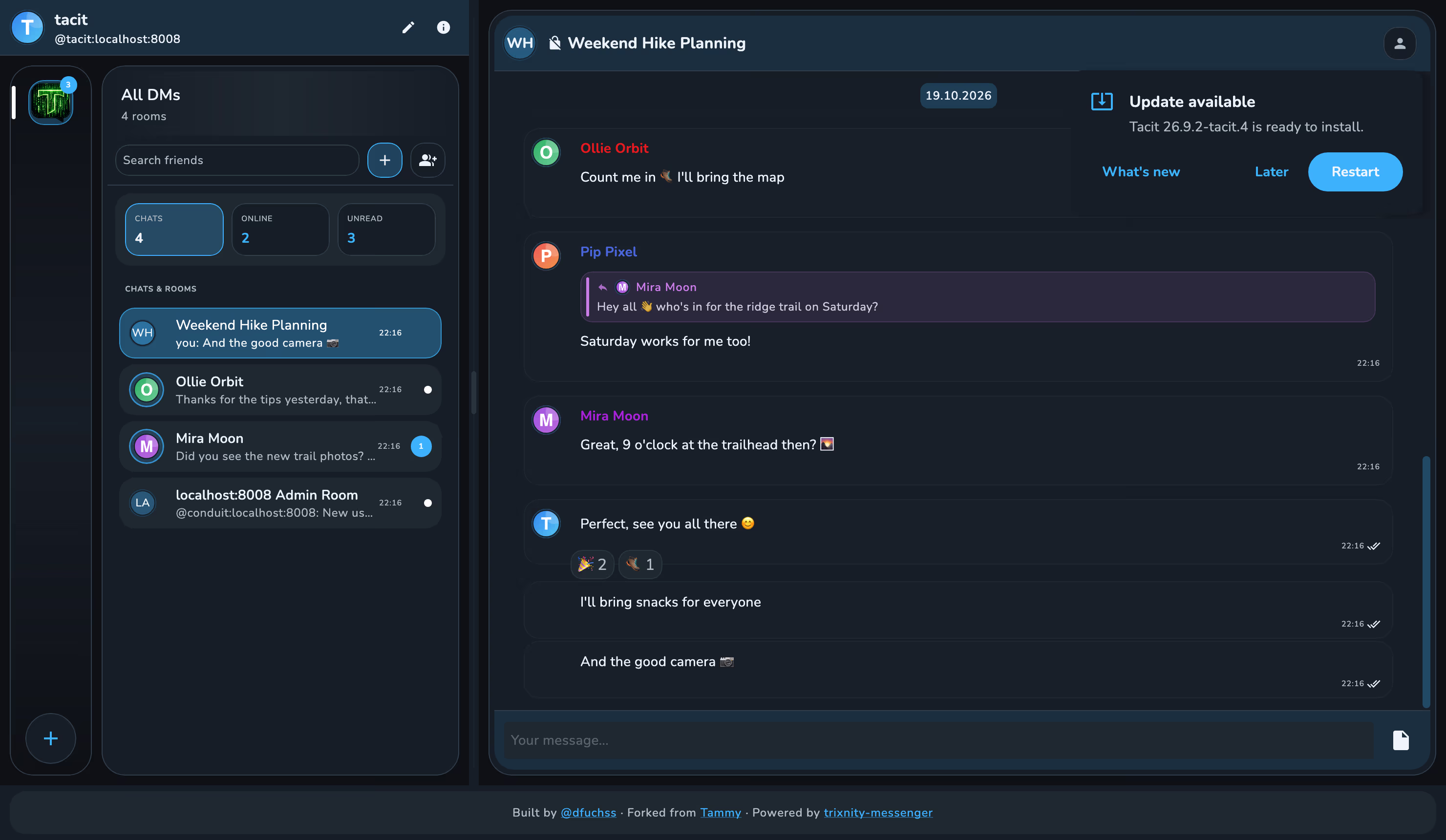Click Pip Pixel's avatar in message
The image size is (1446, 840).
click(546, 256)
